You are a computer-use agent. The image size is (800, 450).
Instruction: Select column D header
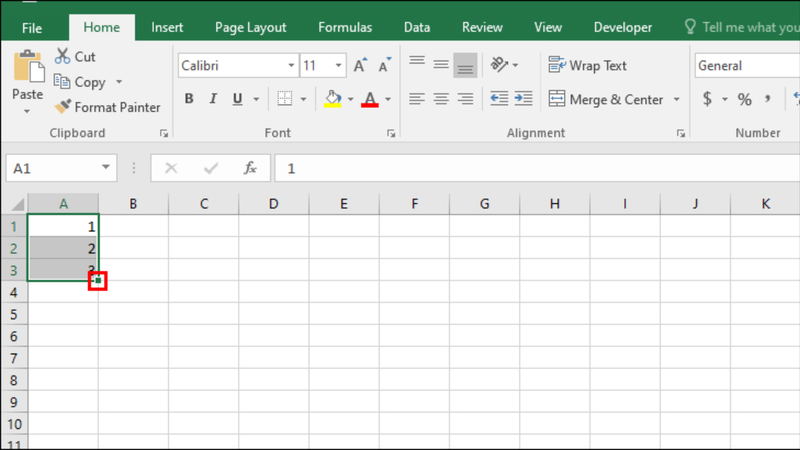tap(273, 204)
